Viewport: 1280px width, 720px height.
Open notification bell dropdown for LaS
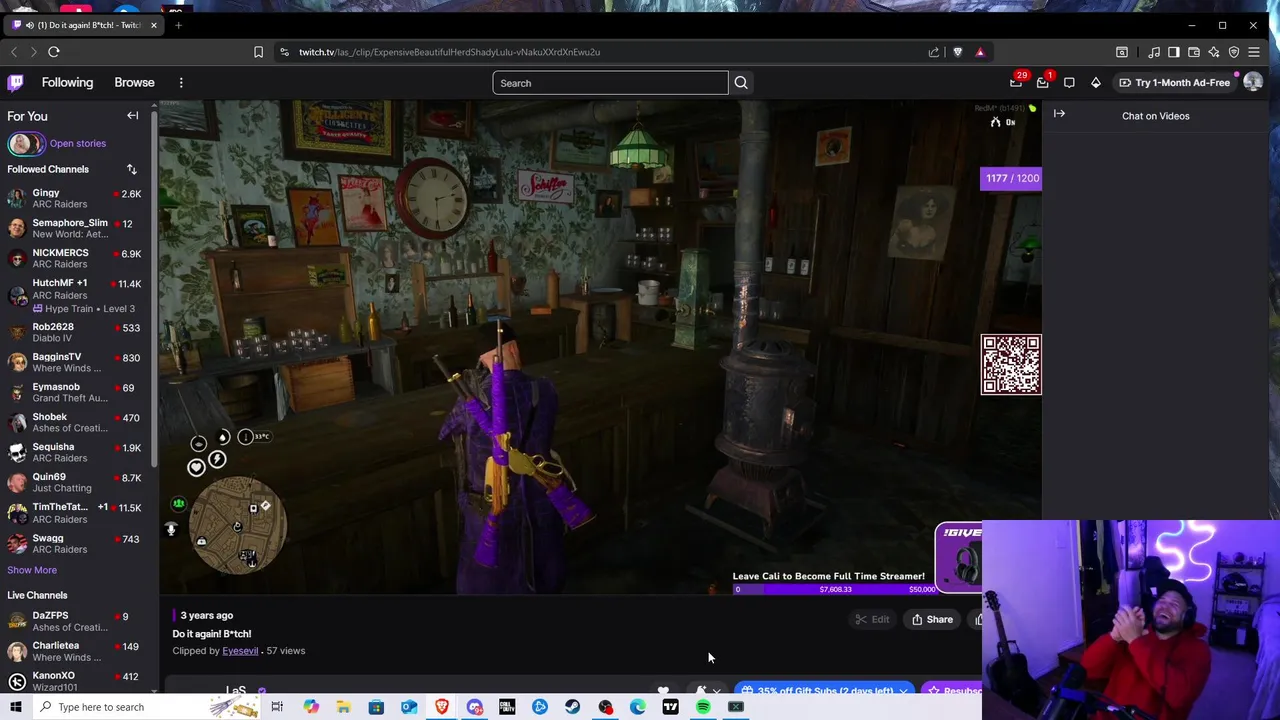pyautogui.click(x=706, y=690)
